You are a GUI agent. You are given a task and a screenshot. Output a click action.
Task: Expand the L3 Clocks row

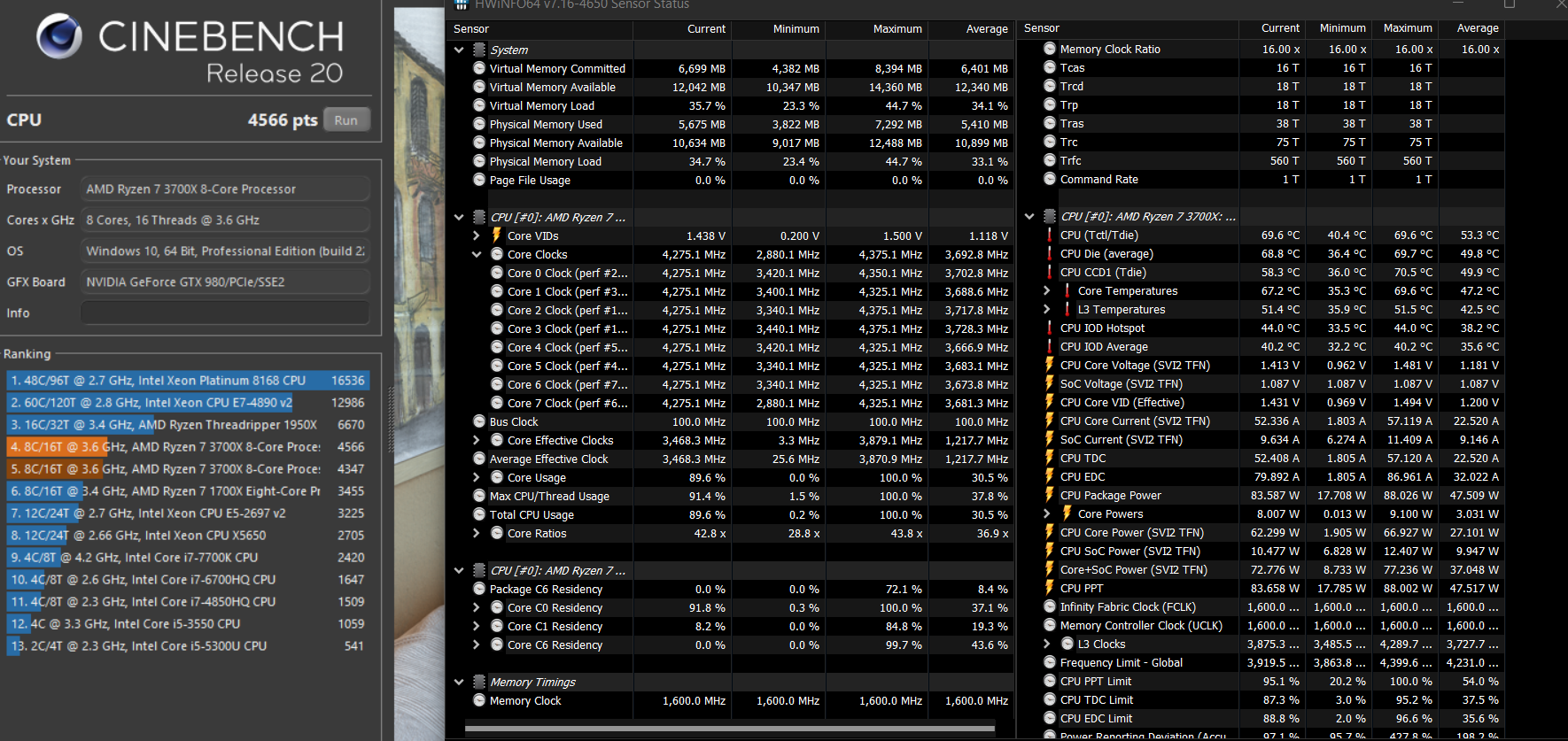tap(1047, 644)
